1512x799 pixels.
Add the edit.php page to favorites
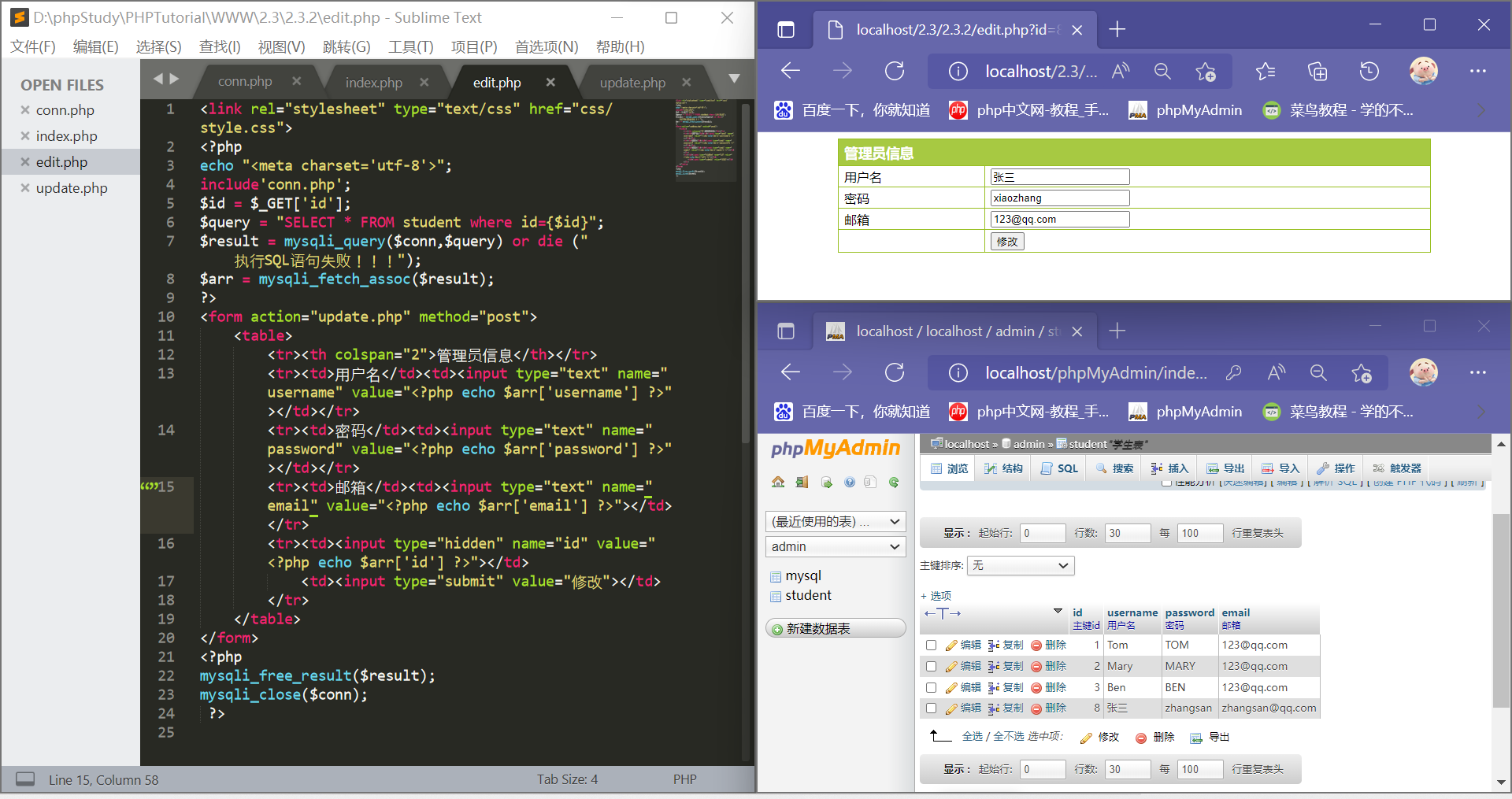tap(1206, 72)
